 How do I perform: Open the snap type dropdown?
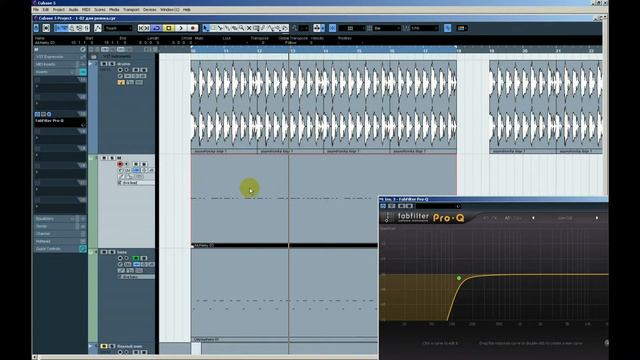pyautogui.click(x=351, y=28)
